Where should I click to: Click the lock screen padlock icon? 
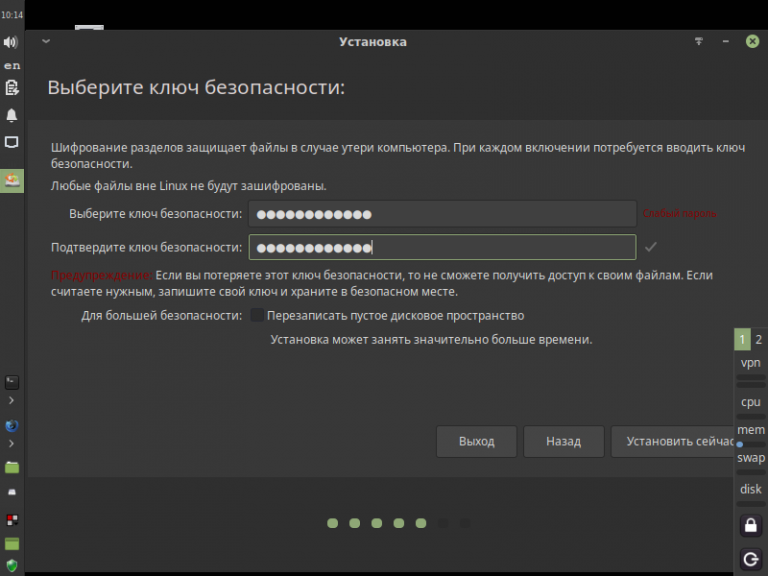point(751,526)
